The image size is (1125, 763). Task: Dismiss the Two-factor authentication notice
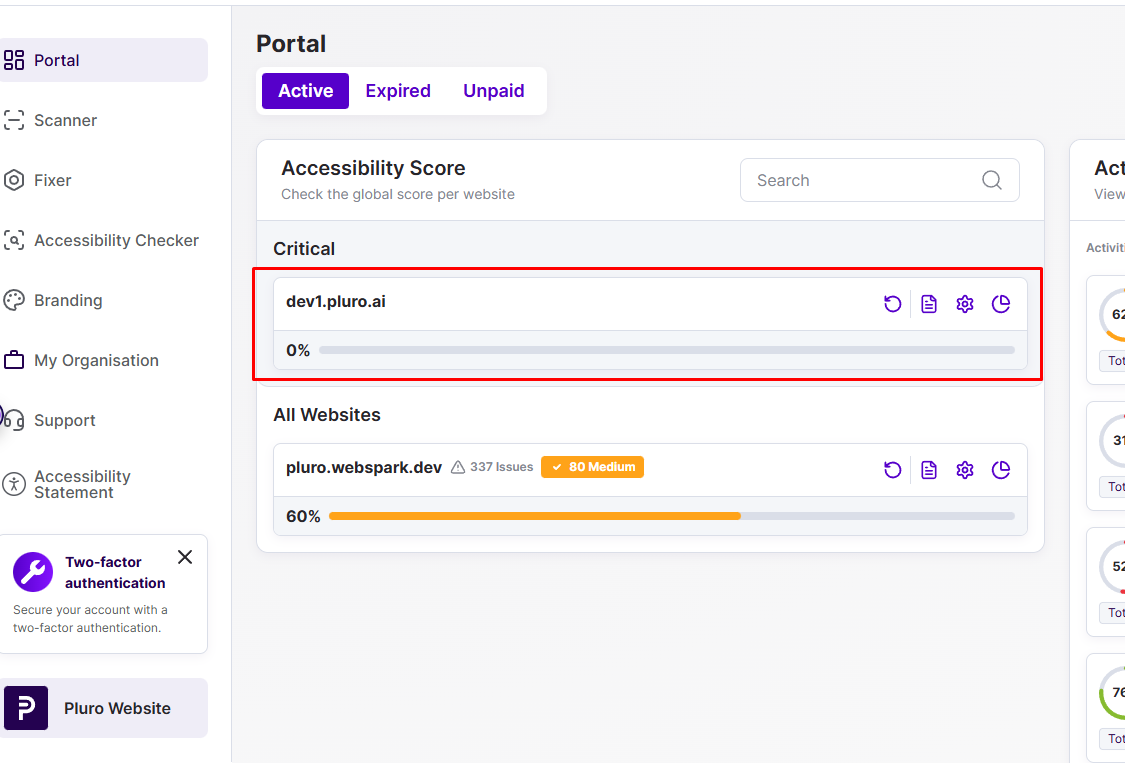coord(185,557)
